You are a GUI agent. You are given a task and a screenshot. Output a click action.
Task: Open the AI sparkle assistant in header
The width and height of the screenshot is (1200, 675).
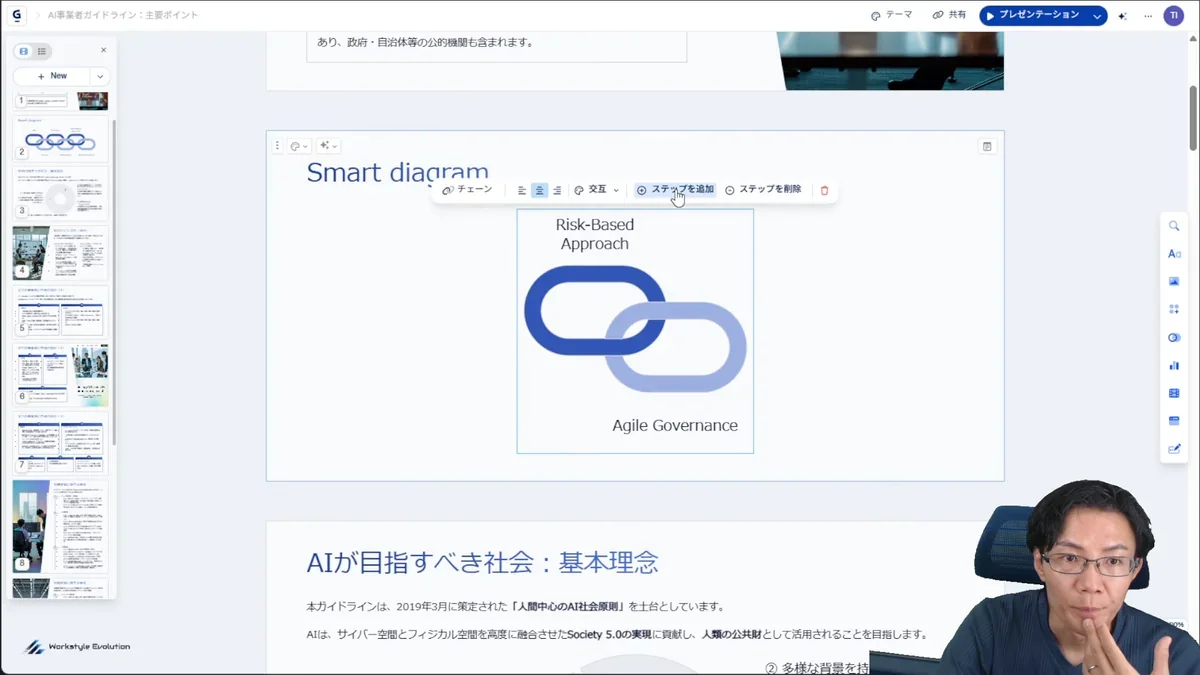click(1123, 16)
